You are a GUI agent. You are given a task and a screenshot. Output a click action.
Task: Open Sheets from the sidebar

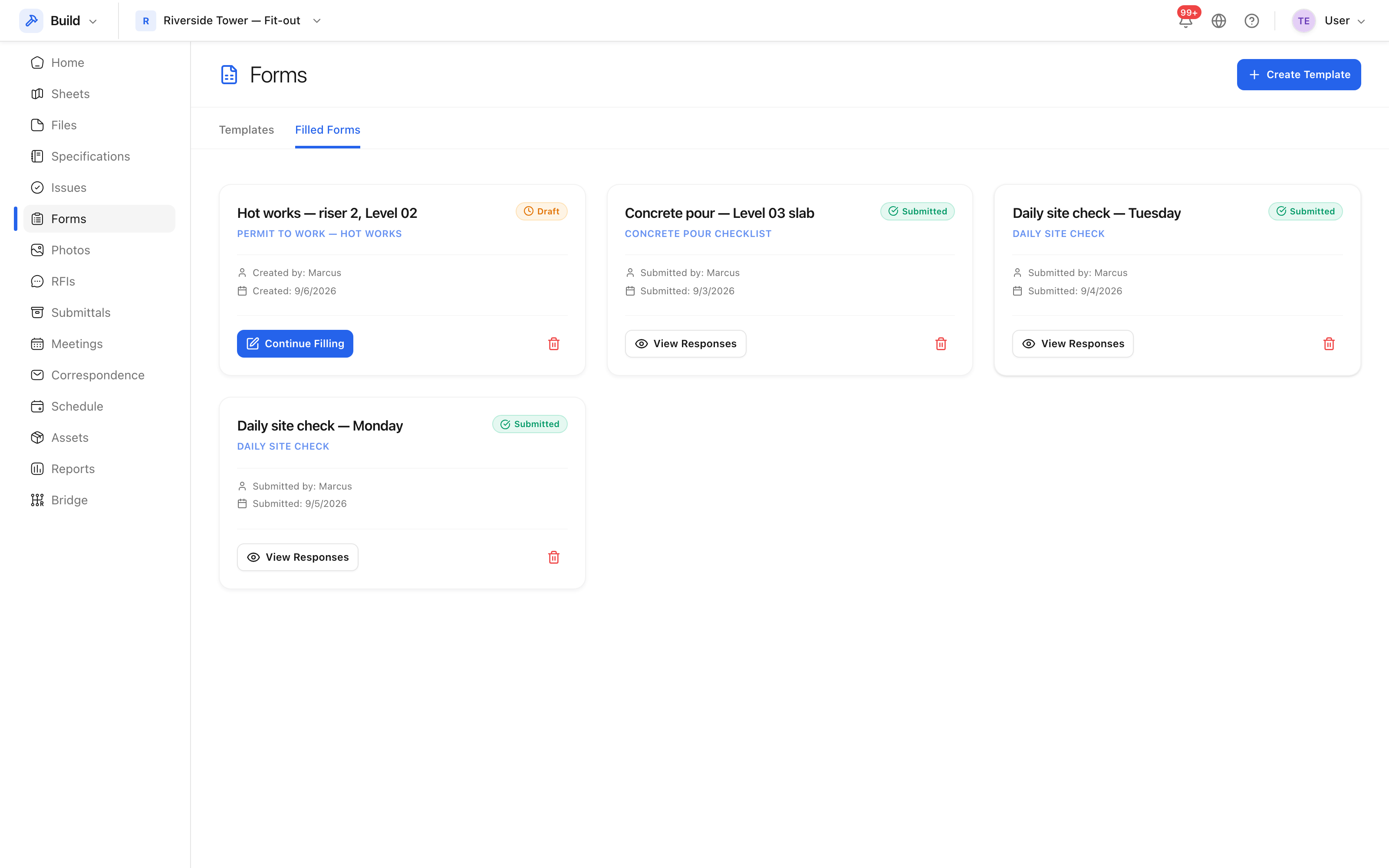click(99, 94)
